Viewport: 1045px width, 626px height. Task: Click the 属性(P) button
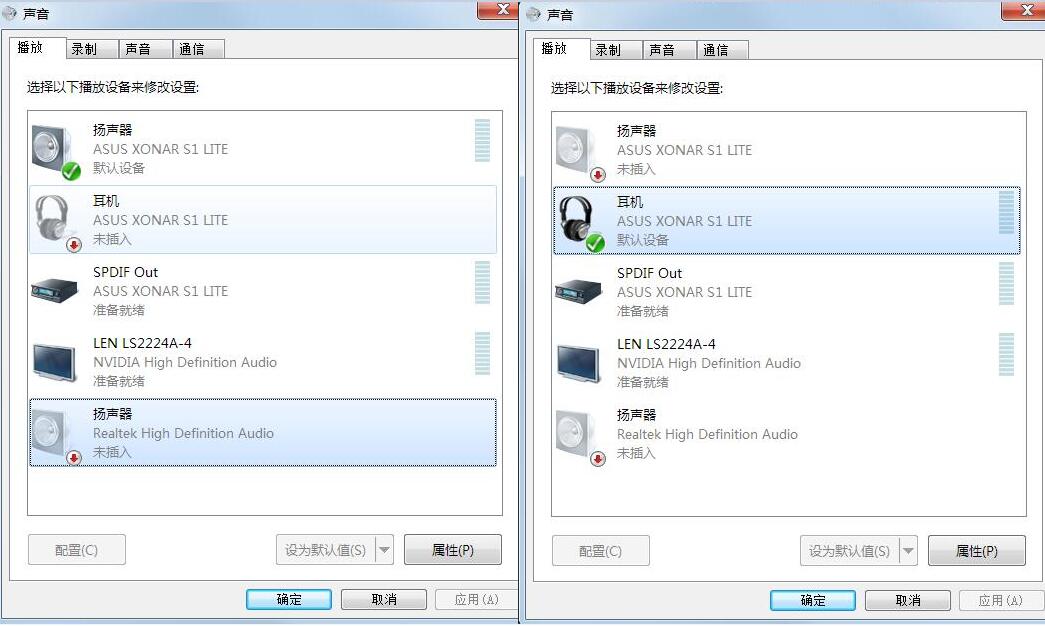(x=453, y=549)
